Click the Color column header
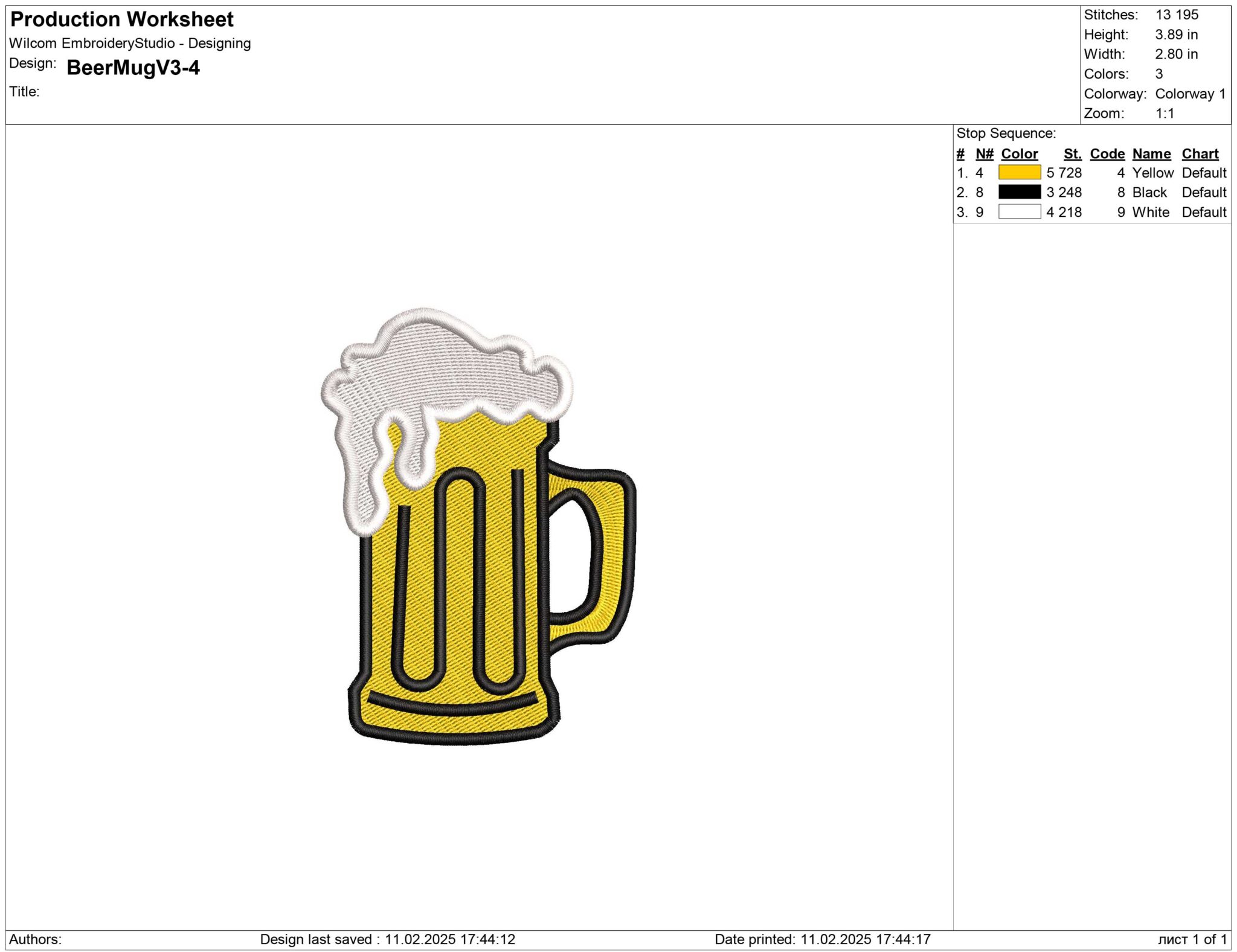 tap(1019, 153)
